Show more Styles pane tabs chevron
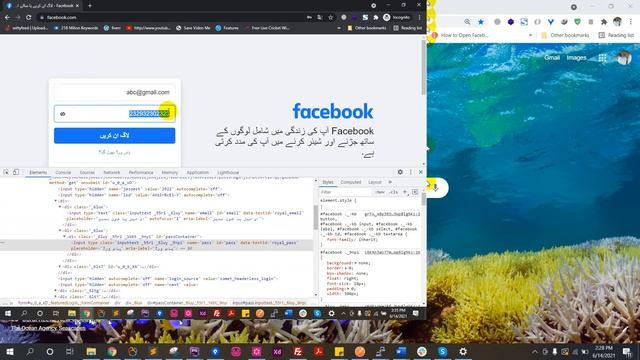The height and width of the screenshot is (360, 640). pos(390,182)
